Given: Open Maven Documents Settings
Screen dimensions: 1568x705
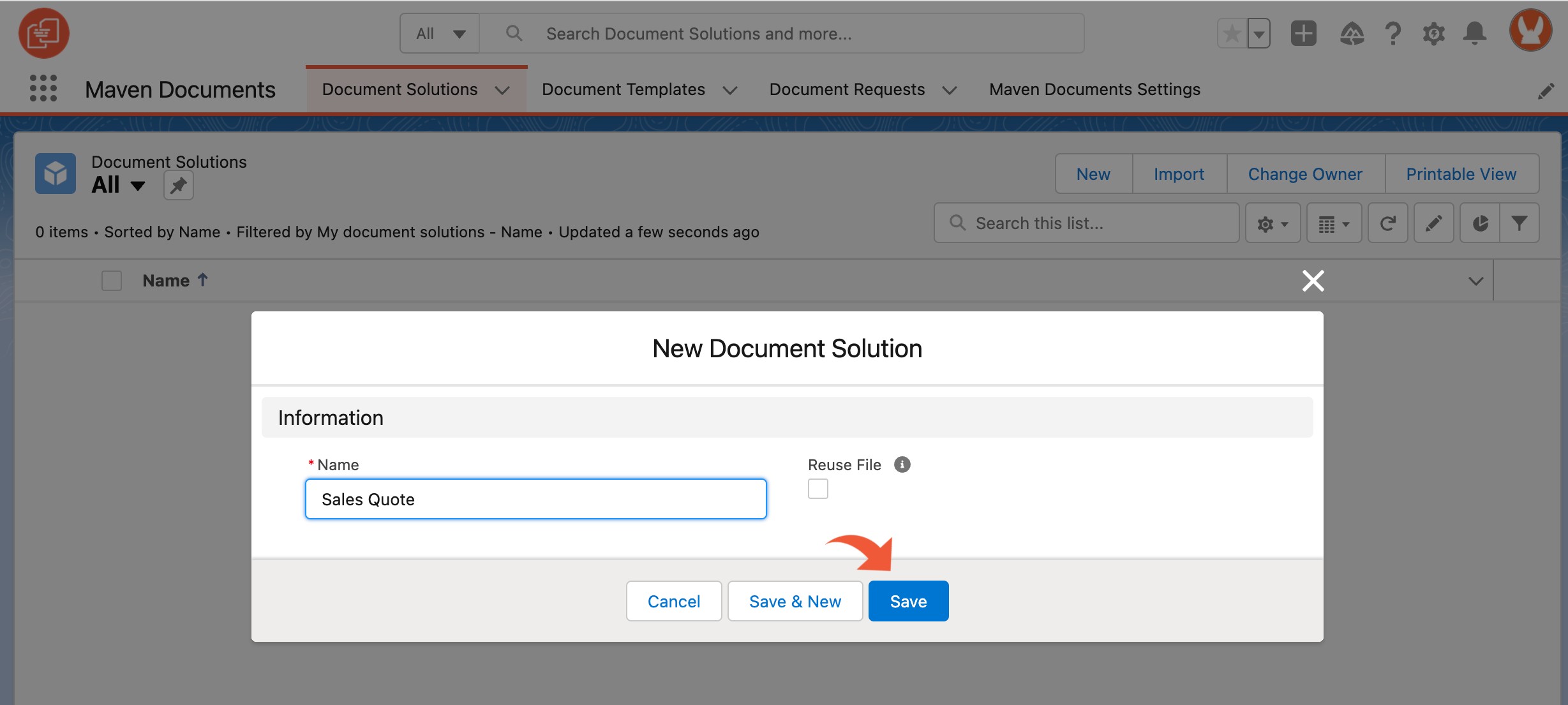Looking at the screenshot, I should 1094,89.
